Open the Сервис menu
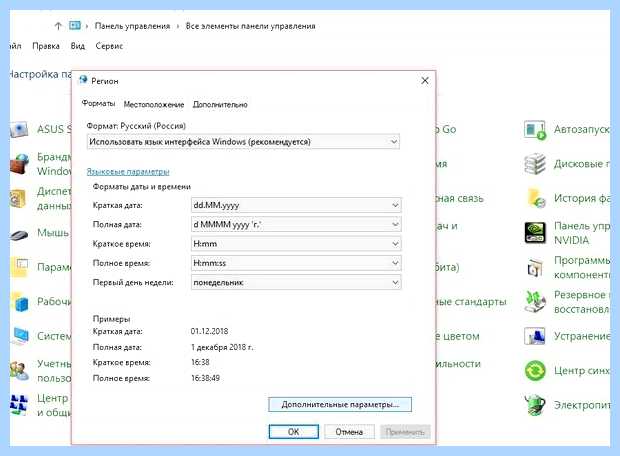Viewport: 620px width, 456px height. (109, 46)
